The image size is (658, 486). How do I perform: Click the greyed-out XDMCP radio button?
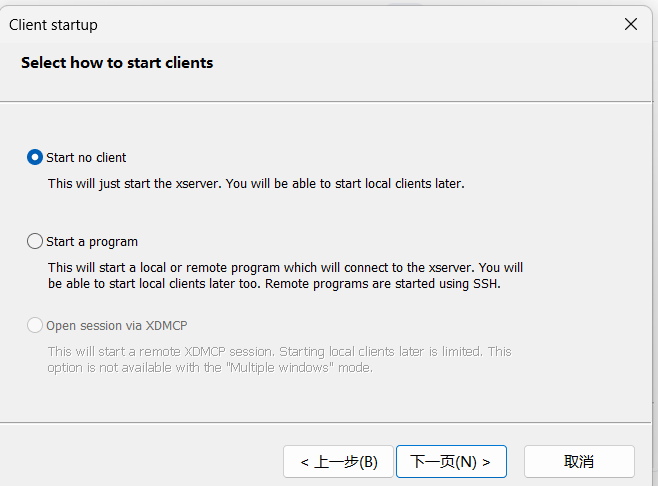pos(36,325)
